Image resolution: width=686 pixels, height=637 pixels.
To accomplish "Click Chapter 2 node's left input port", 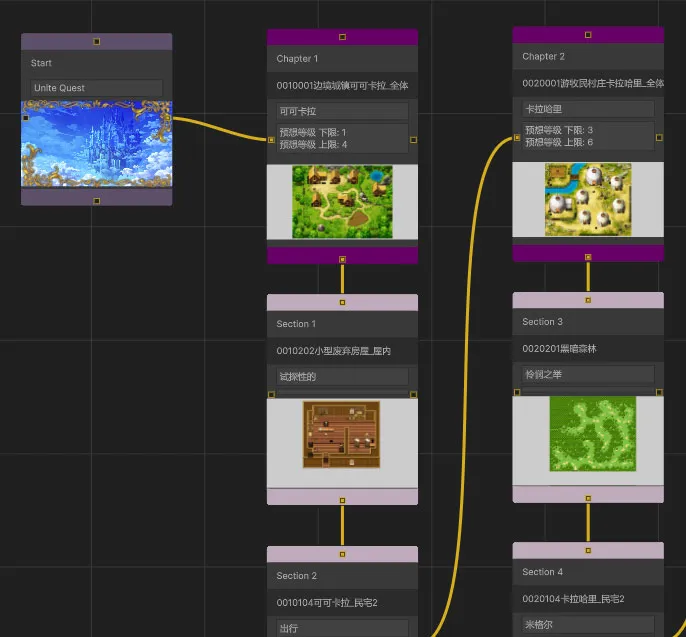I will (517, 138).
